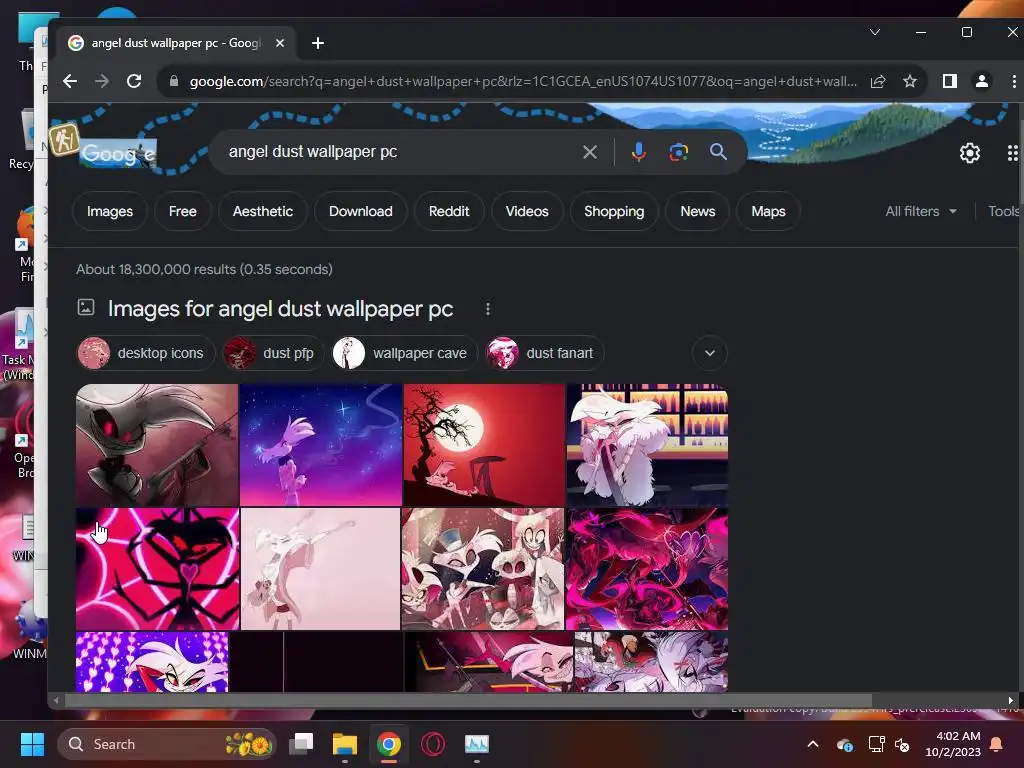Open the pale pink dancing thumbnail
The image size is (1024, 768).
pos(321,569)
